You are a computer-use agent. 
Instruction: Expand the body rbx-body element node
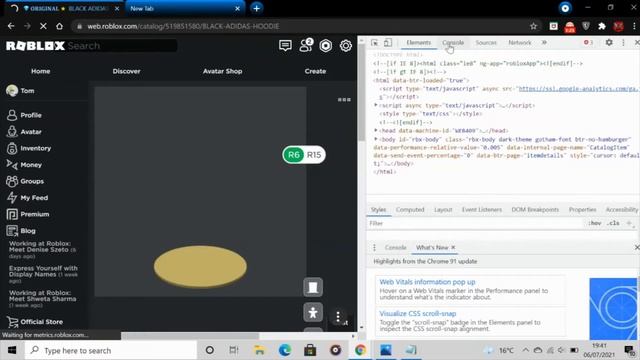point(376,139)
